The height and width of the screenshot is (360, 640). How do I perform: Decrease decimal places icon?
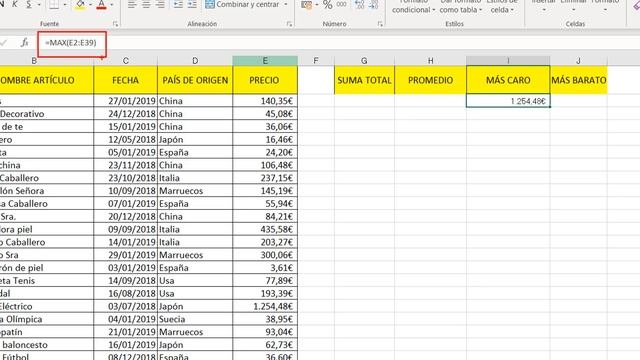[x=373, y=4]
